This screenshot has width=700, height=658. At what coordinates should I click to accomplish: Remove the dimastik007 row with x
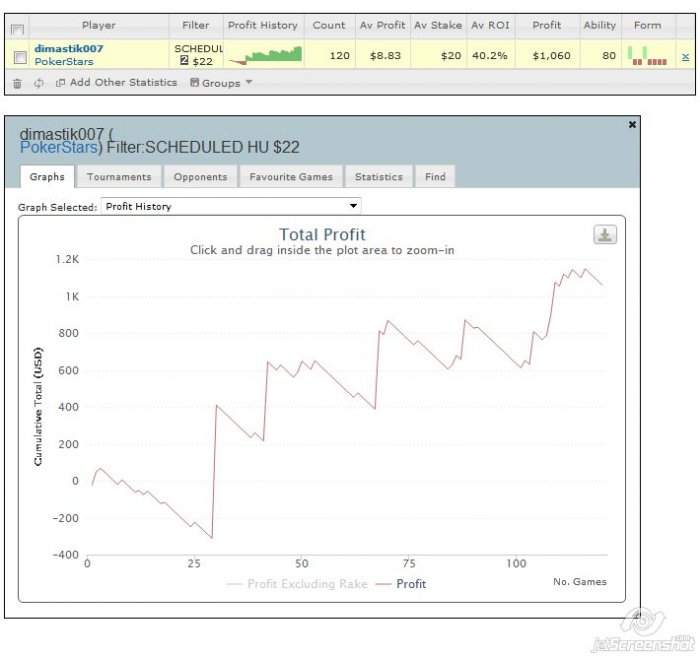point(686,57)
